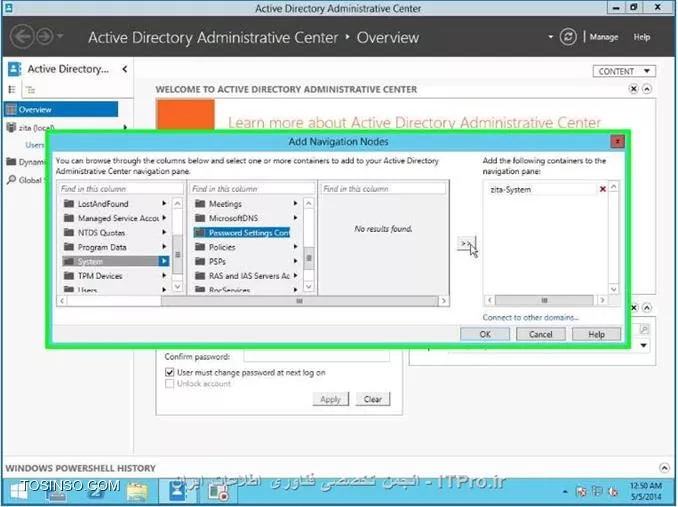
Task: Collapse the Welcome section chevron
Action: click(x=647, y=89)
